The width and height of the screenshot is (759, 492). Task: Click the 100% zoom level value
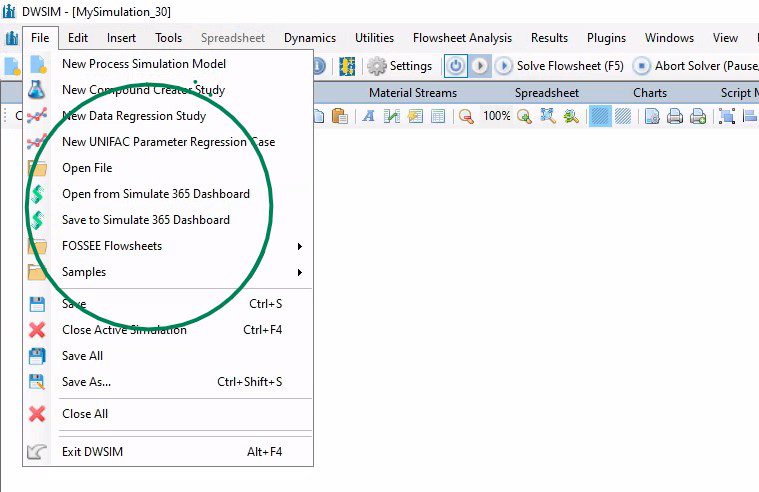click(497, 116)
